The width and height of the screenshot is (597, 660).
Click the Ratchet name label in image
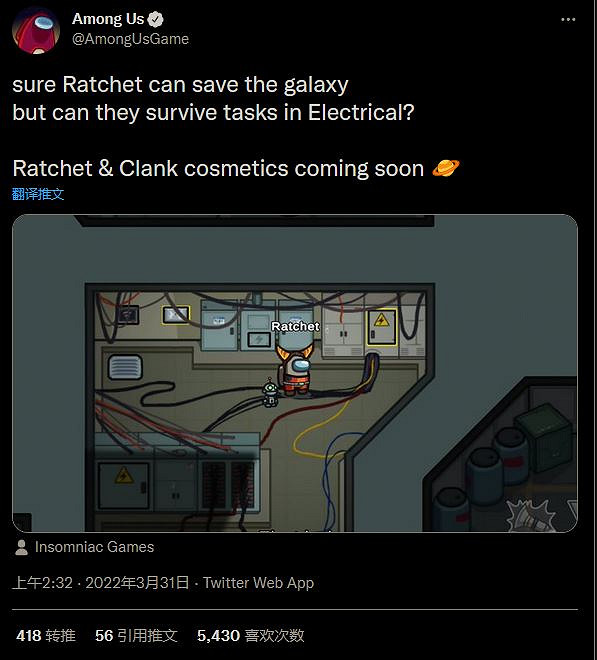click(x=295, y=326)
